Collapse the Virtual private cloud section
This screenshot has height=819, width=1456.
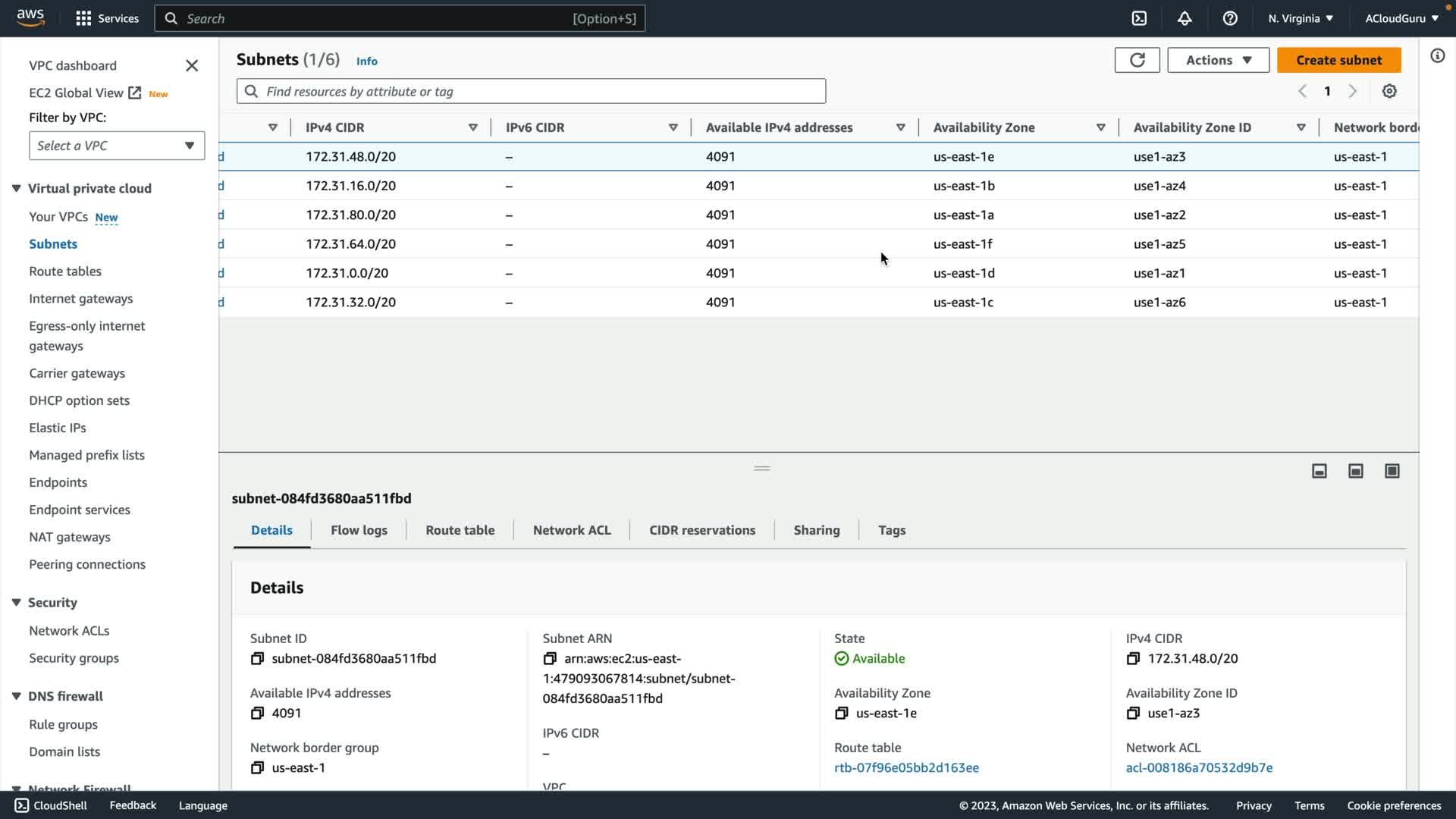tap(16, 188)
